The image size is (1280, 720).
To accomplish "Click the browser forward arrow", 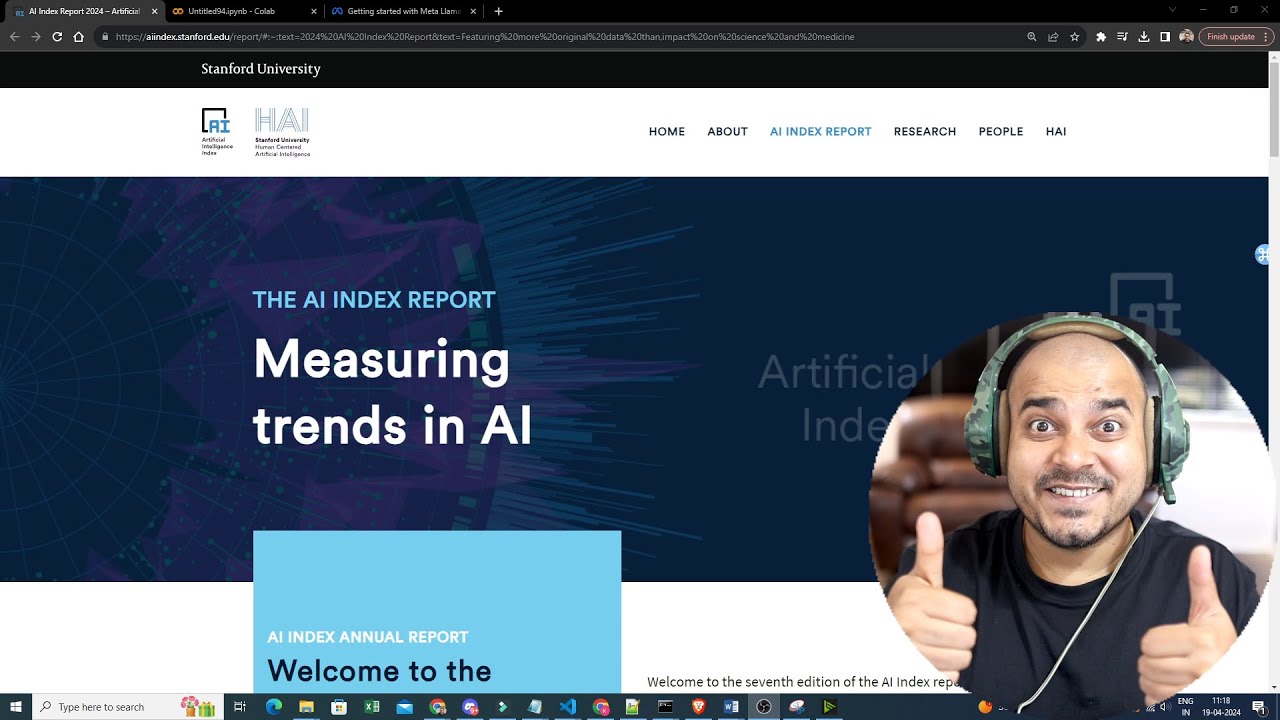I will 36,37.
